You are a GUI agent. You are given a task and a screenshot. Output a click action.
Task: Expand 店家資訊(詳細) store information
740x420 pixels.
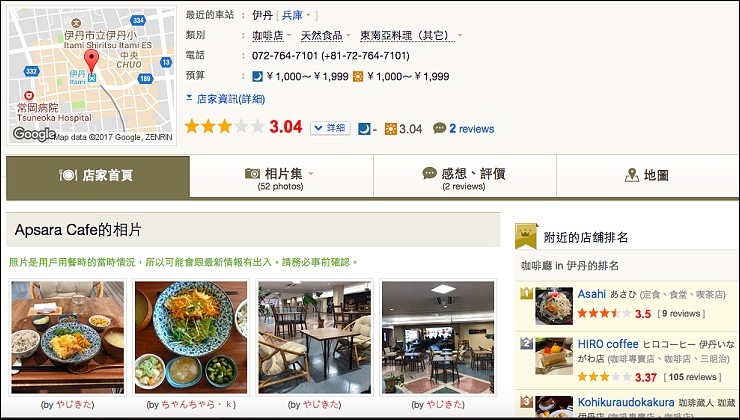click(226, 99)
